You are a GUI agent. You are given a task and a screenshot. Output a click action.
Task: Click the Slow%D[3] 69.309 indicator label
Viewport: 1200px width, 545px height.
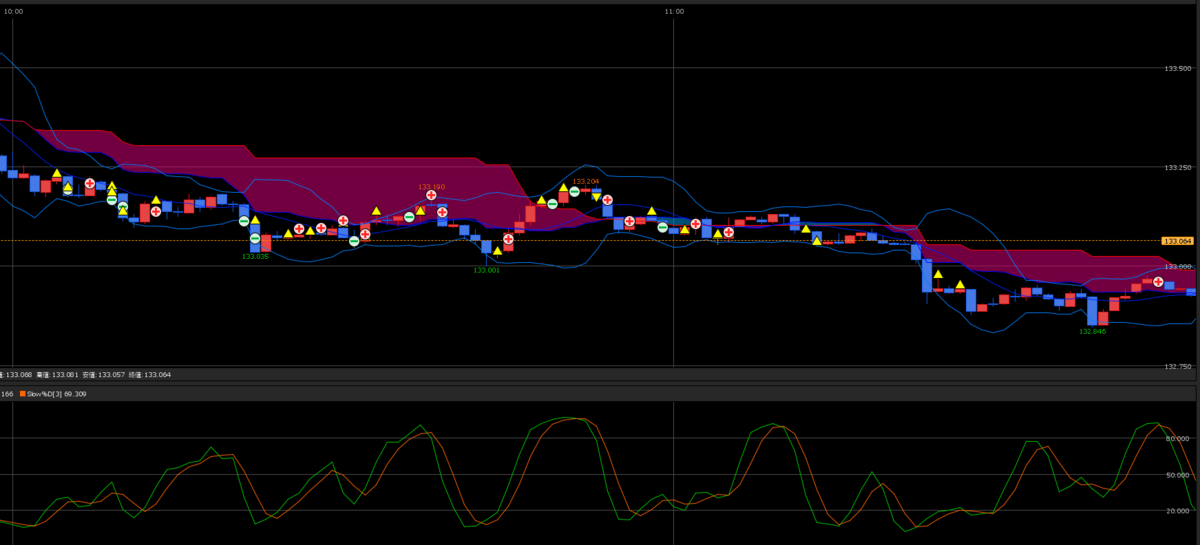(57, 394)
